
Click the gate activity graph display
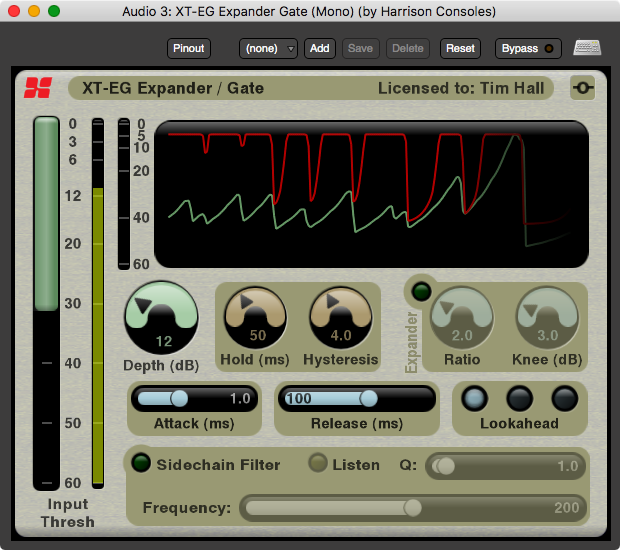[371, 194]
